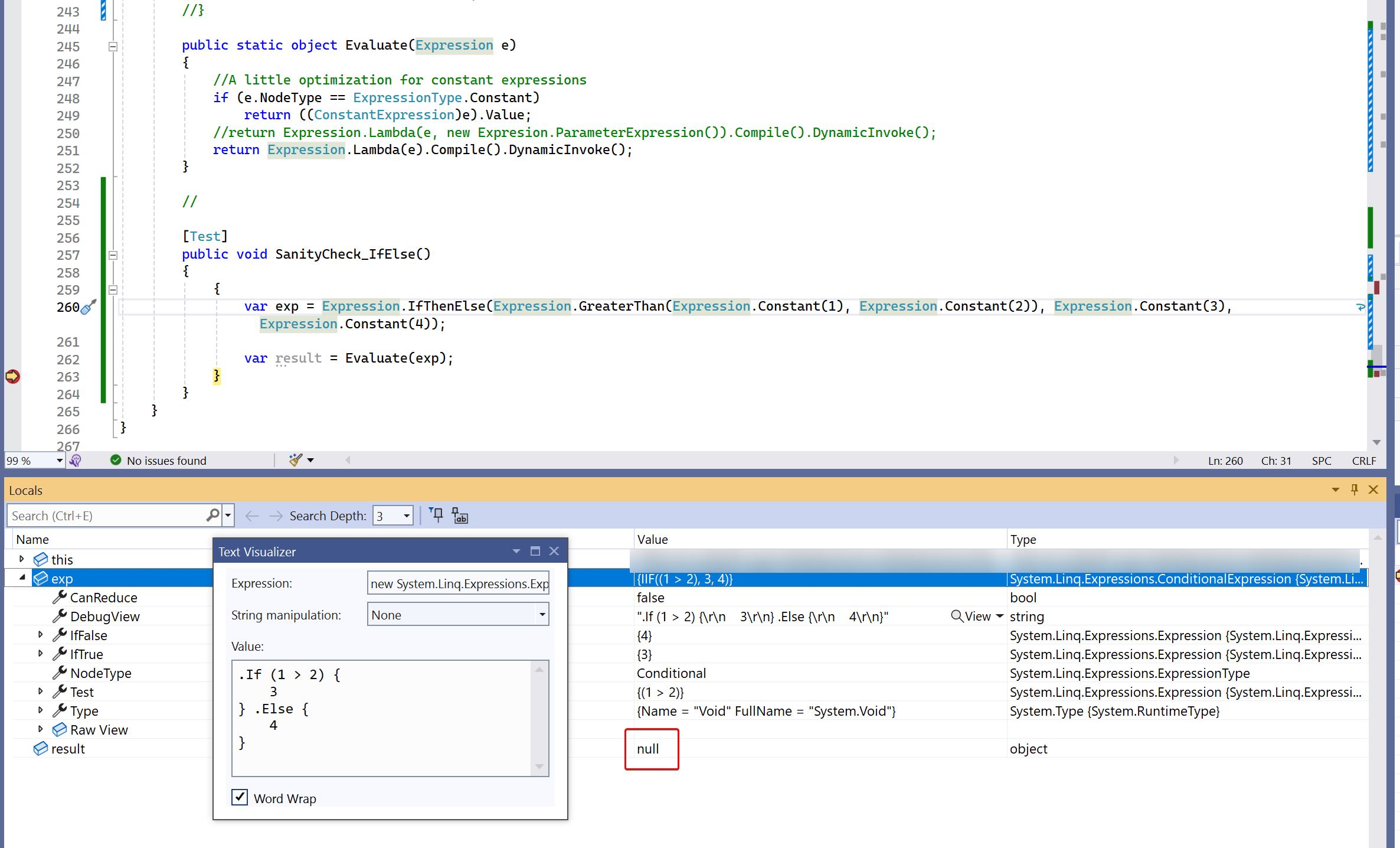Click the code cleanup broom icon
This screenshot has height=848, width=1400.
[x=296, y=460]
